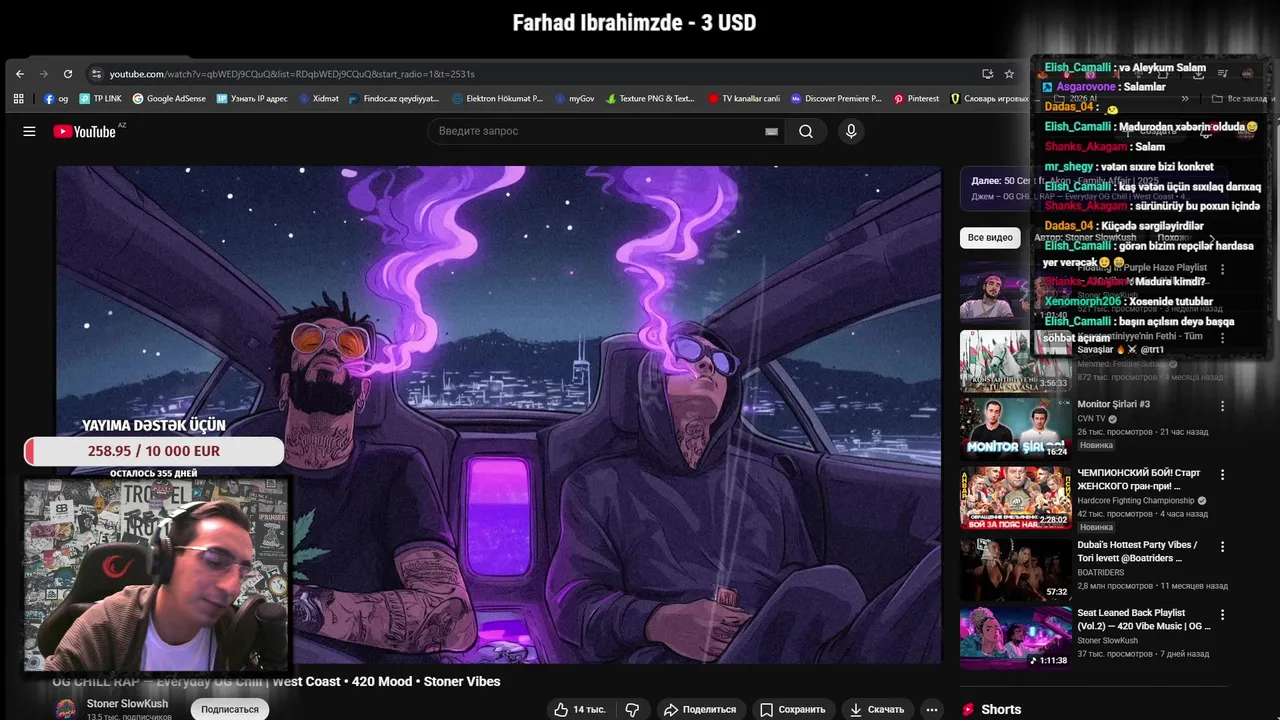Click the install app icon in address bar
This screenshot has width=1280, height=720.
(x=988, y=74)
